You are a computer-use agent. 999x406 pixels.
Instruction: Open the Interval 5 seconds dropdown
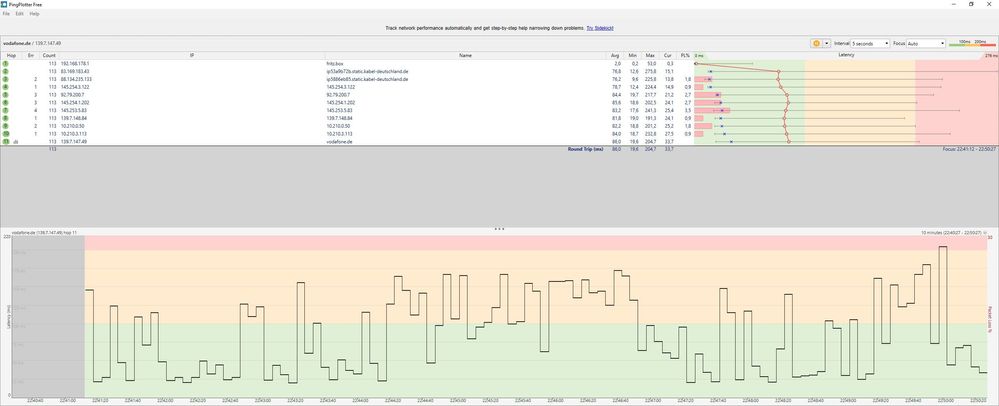tap(870, 43)
